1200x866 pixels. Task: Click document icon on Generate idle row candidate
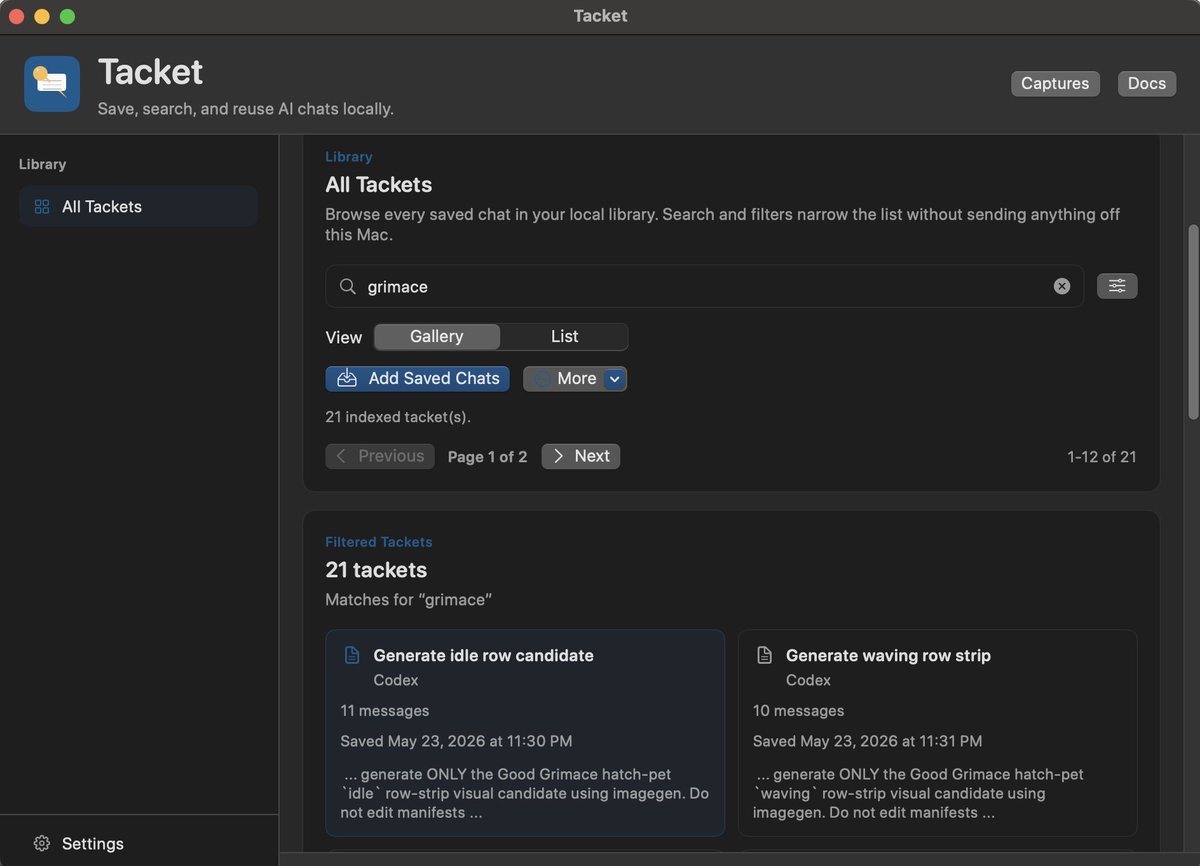click(x=352, y=656)
